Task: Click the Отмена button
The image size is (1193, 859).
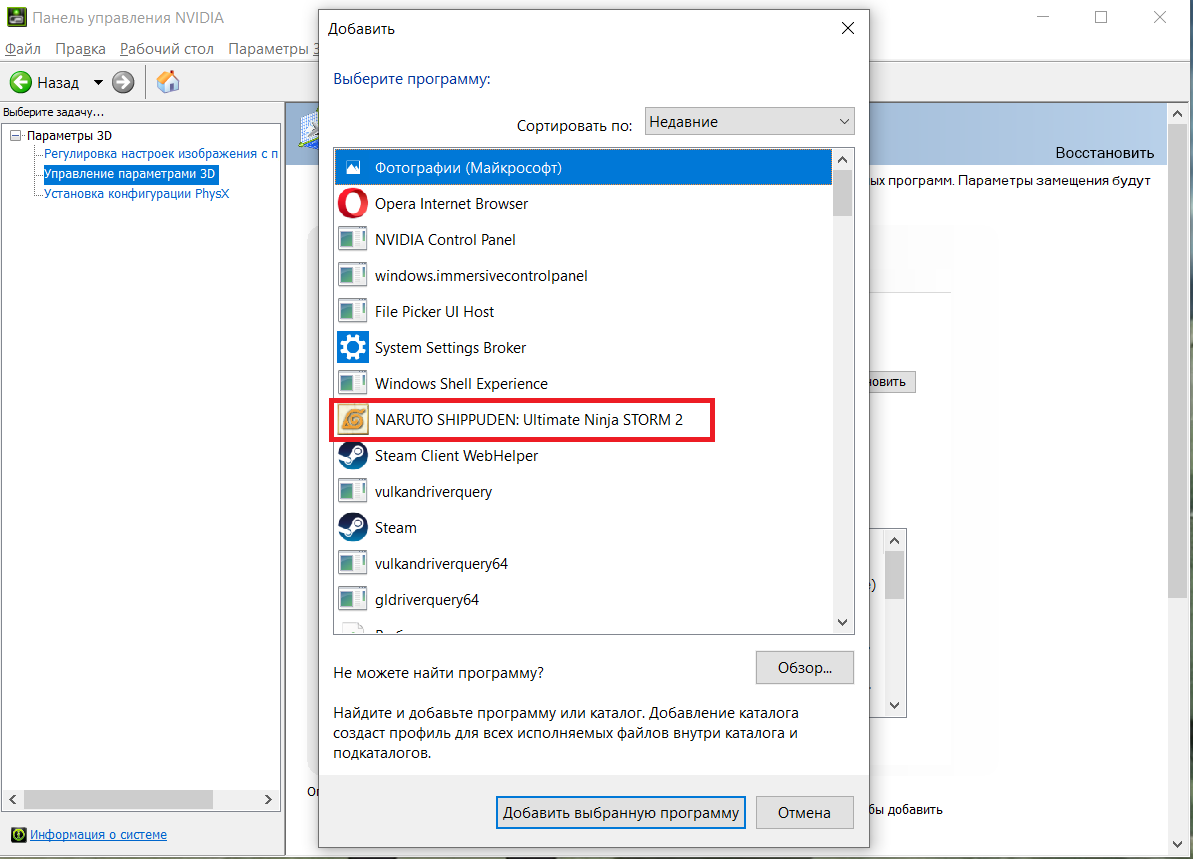Action: click(x=804, y=813)
